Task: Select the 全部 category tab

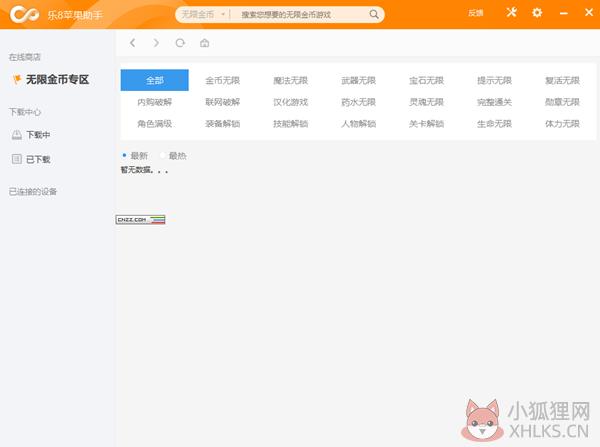Action: coord(155,80)
